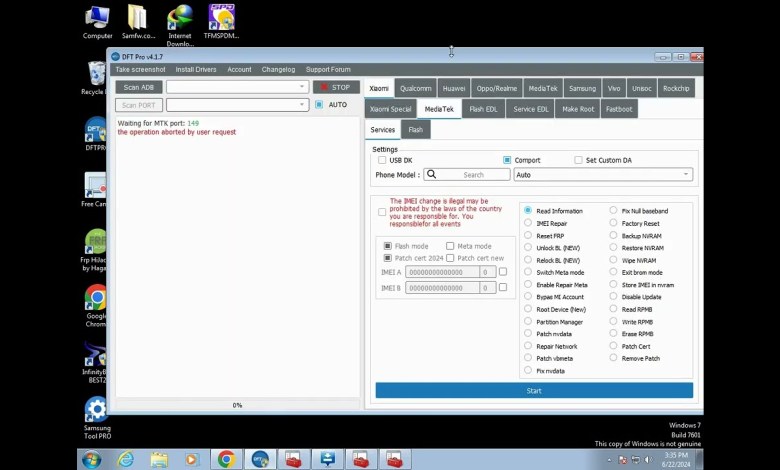Screen dimensions: 780x470
Task: Click the Windows Start button
Action: click(x=91, y=459)
